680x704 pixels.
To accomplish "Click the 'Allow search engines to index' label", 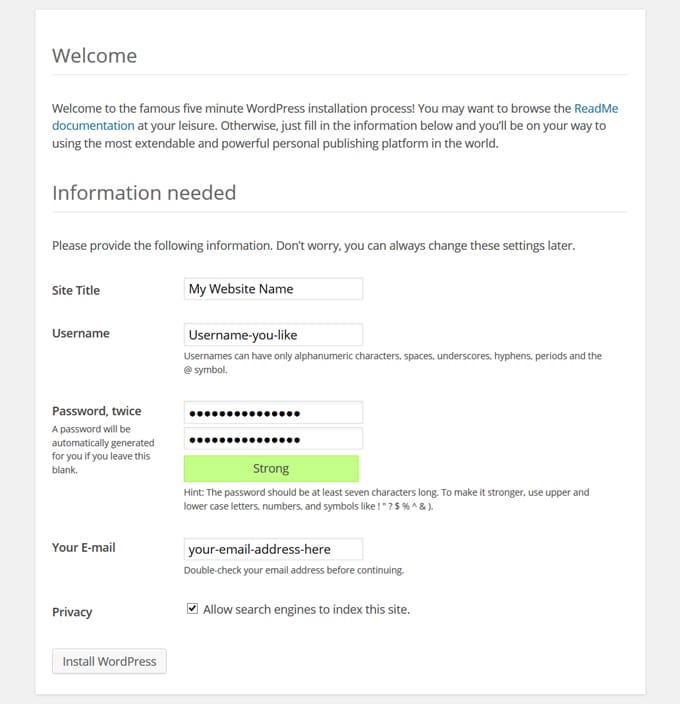I will tap(306, 609).
